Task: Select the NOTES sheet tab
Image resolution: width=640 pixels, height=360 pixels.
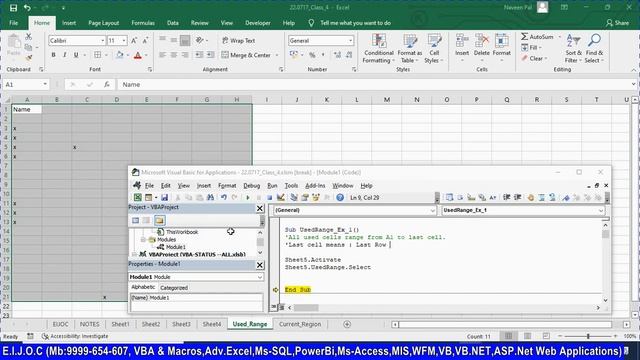Action: [x=89, y=324]
